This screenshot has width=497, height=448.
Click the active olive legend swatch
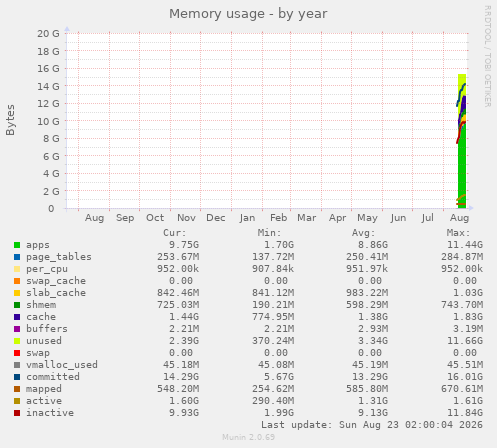[17, 401]
